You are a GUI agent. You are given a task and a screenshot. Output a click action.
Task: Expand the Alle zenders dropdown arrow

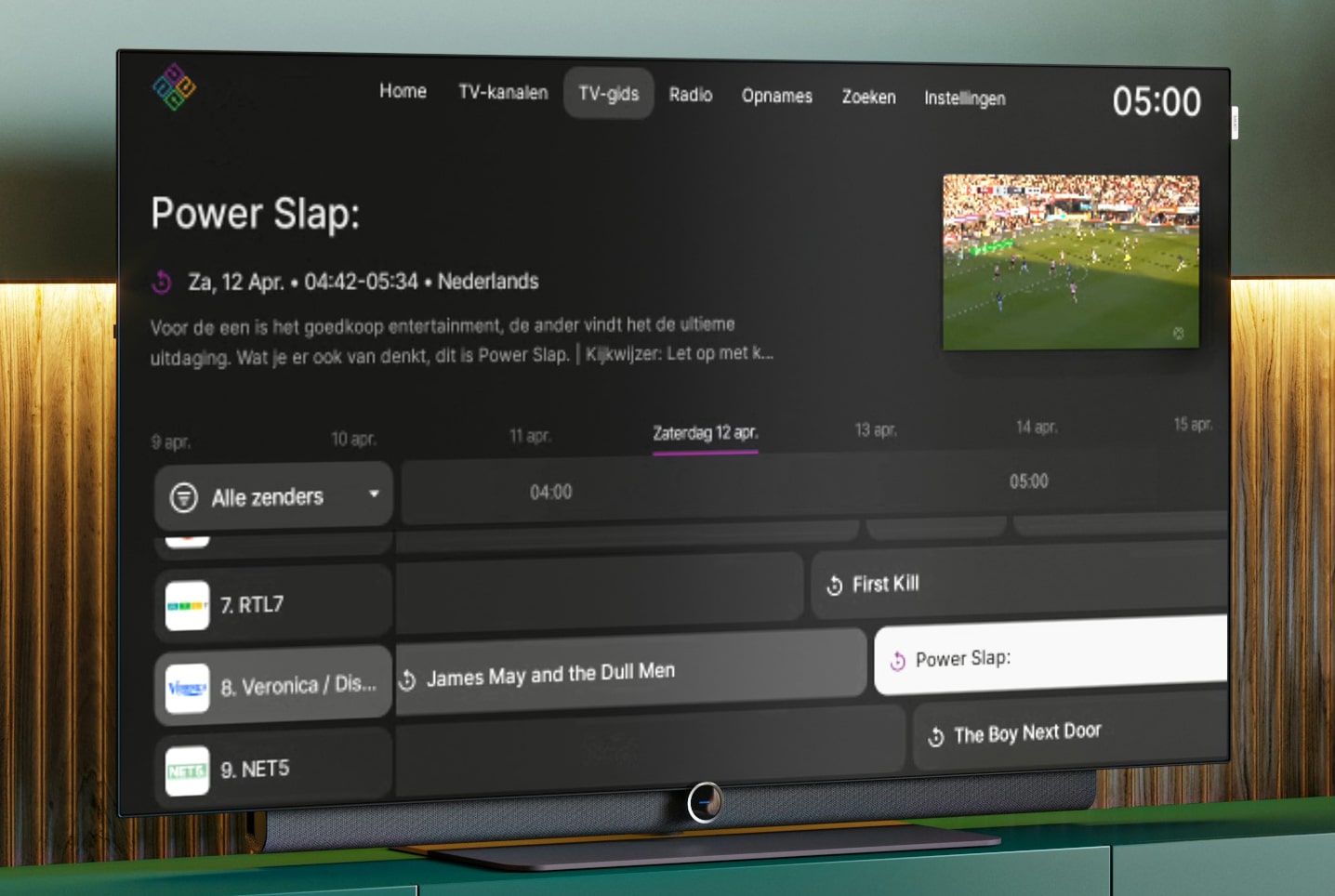coord(374,494)
